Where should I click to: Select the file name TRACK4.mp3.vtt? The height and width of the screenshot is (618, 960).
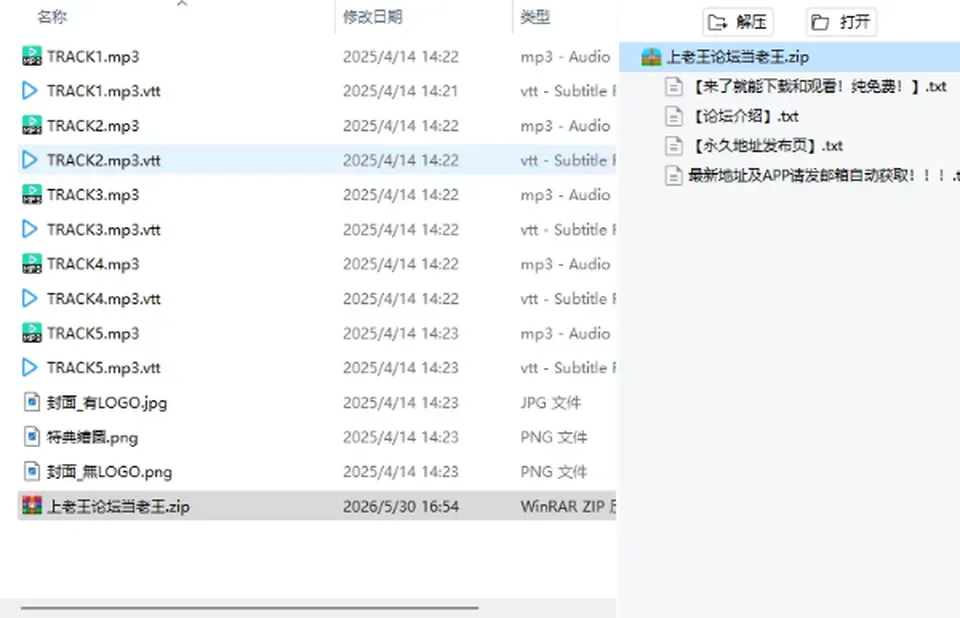103,299
